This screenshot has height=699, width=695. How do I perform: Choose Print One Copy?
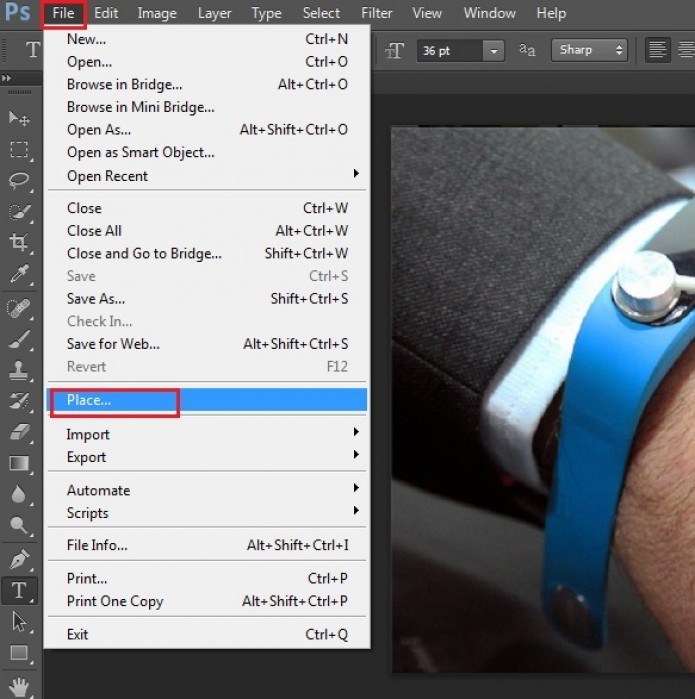(207, 601)
